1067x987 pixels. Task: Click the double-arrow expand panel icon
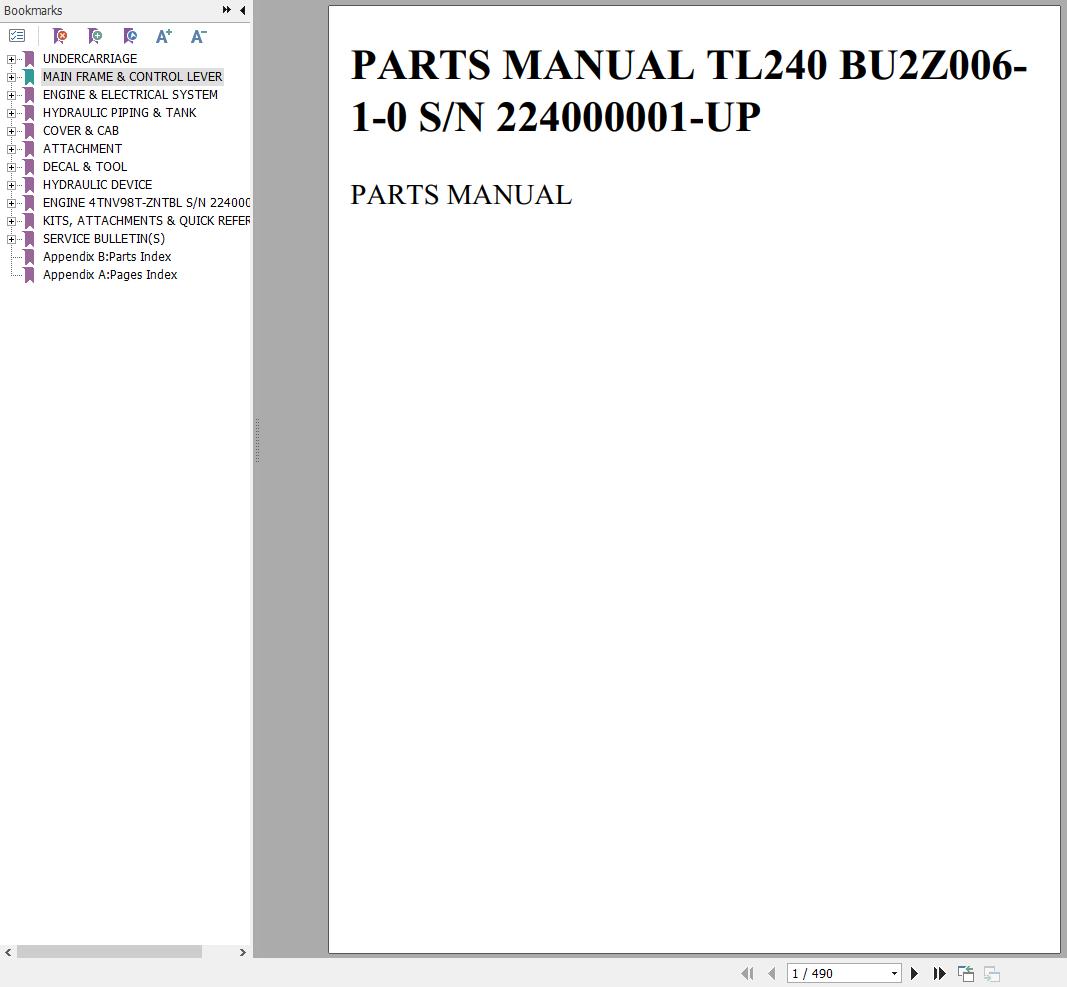(227, 10)
